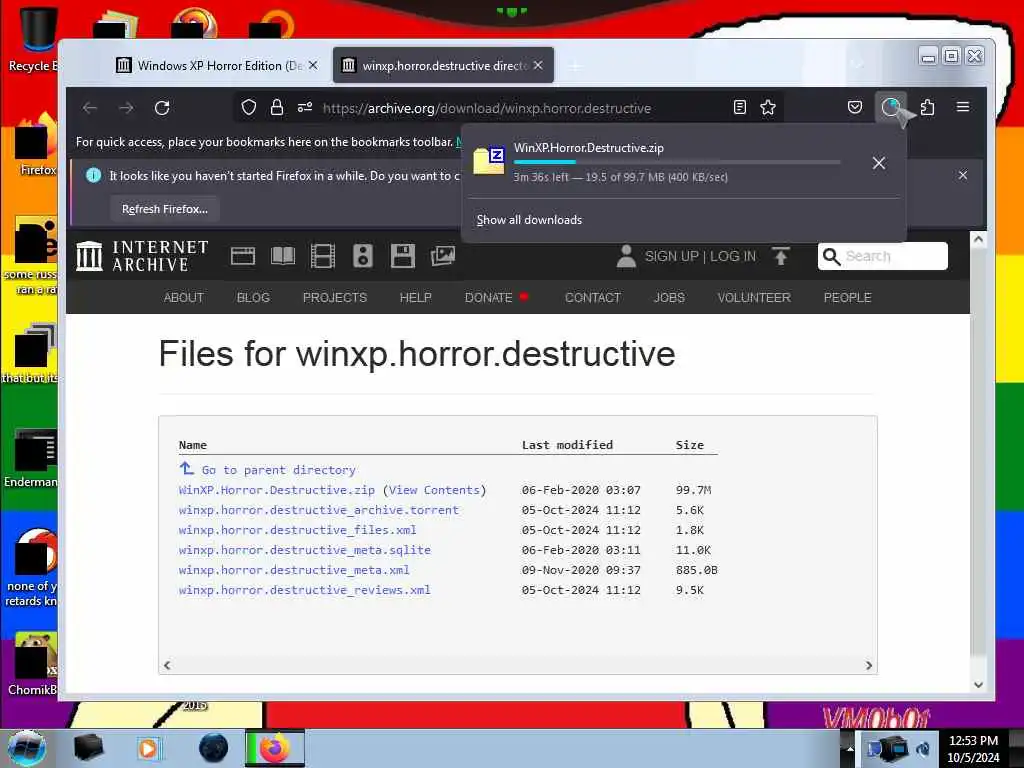Close the winxp.horror.destructive directory tab

coord(538,65)
